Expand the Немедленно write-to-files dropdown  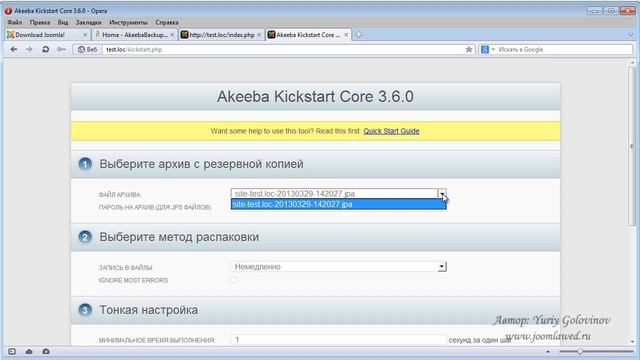338,267
